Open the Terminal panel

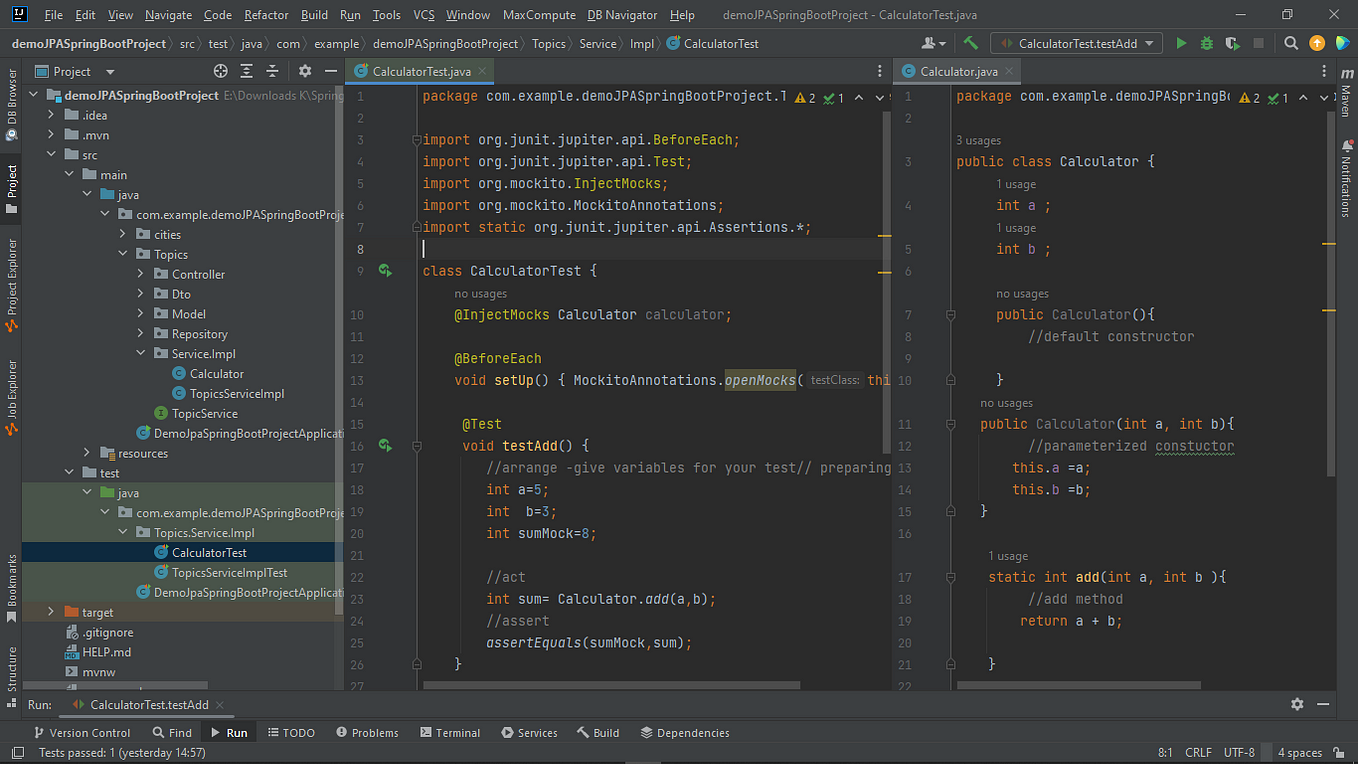pyautogui.click(x=449, y=732)
